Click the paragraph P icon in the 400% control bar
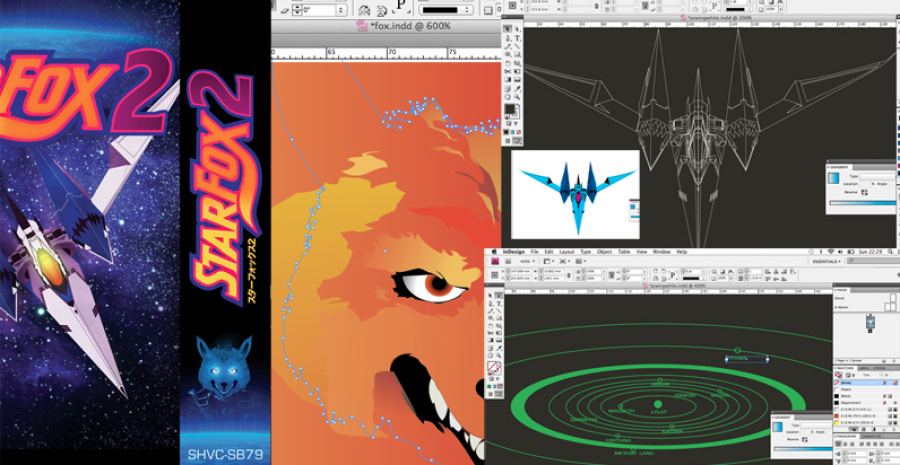 click(x=673, y=274)
